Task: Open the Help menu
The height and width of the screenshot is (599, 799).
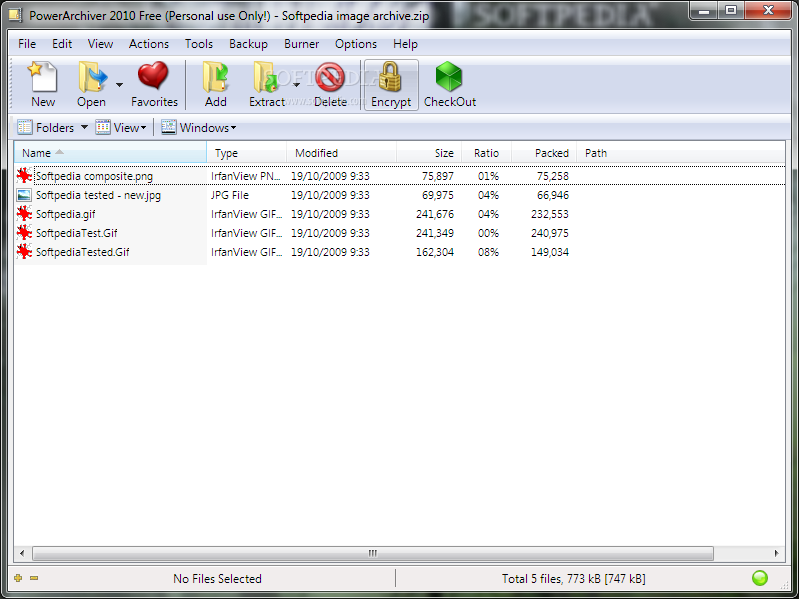Action: pyautogui.click(x=405, y=44)
